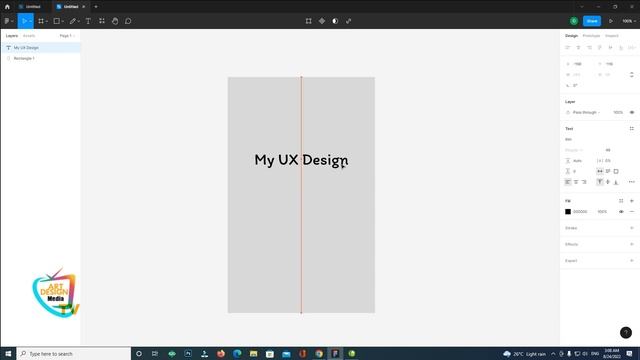The height and width of the screenshot is (360, 640).
Task: Click Windows search box Type here to search
Action: pyautogui.click(x=74, y=353)
